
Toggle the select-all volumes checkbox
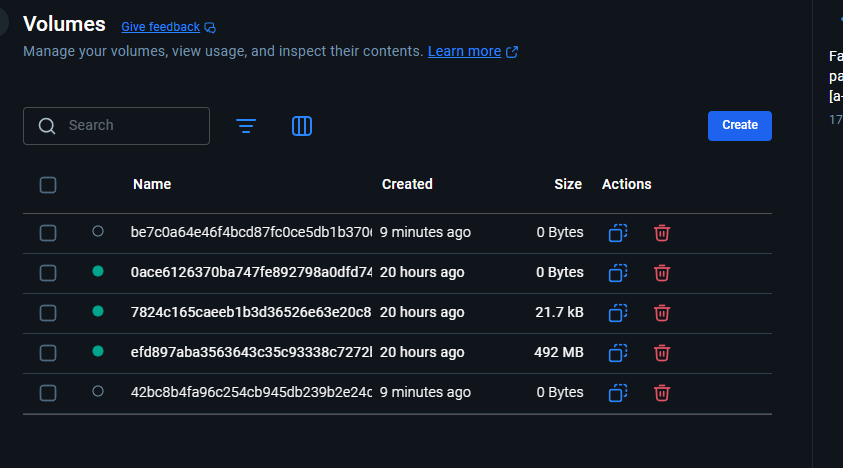coord(48,185)
